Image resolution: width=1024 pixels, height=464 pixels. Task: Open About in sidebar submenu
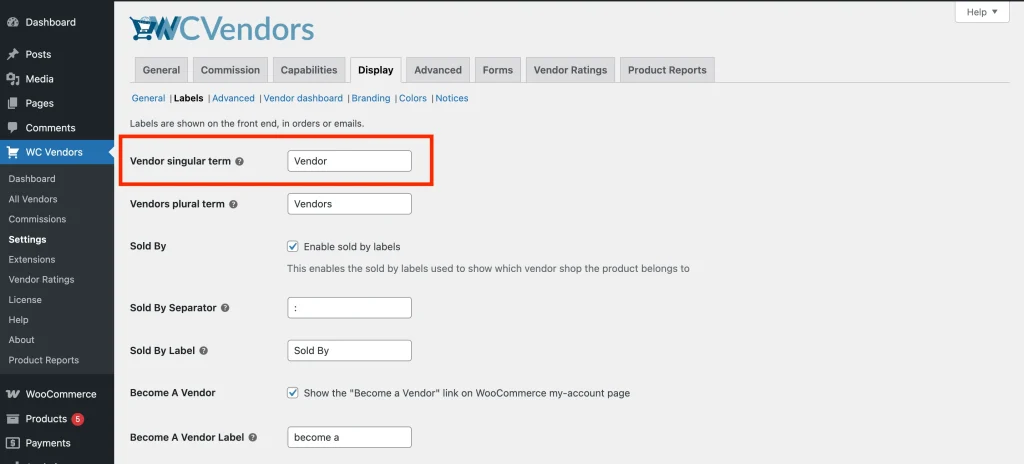(22, 340)
